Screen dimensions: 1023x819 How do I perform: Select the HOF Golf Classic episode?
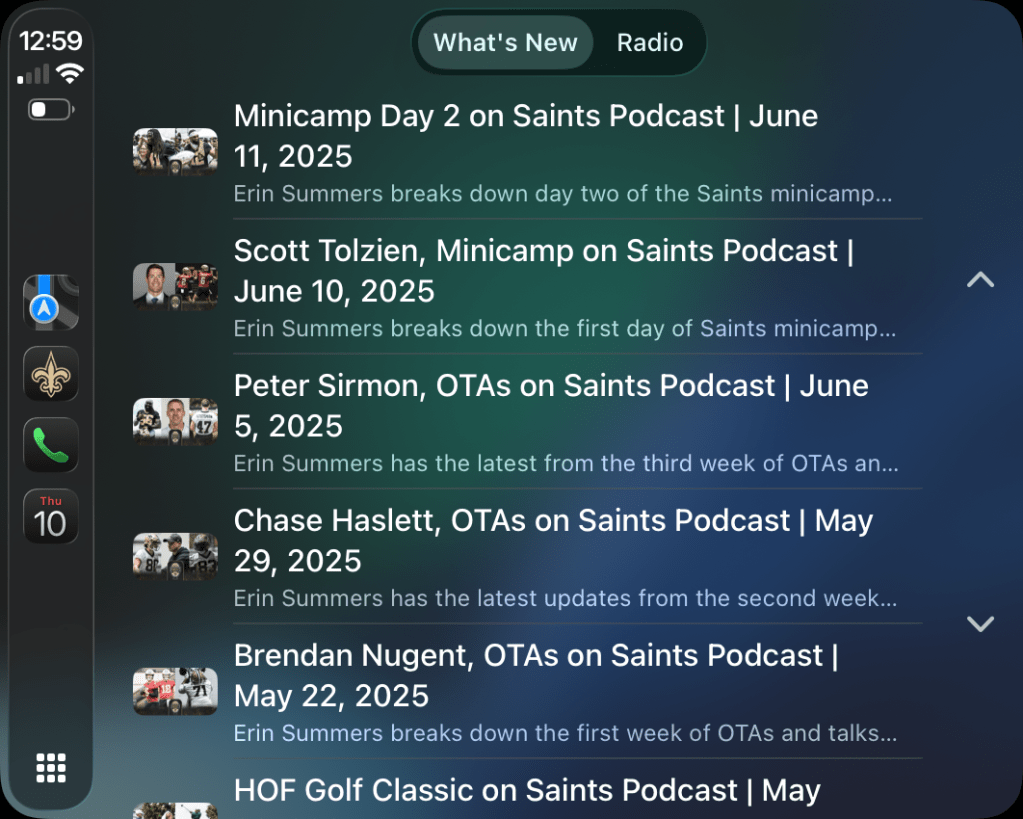tap(527, 792)
